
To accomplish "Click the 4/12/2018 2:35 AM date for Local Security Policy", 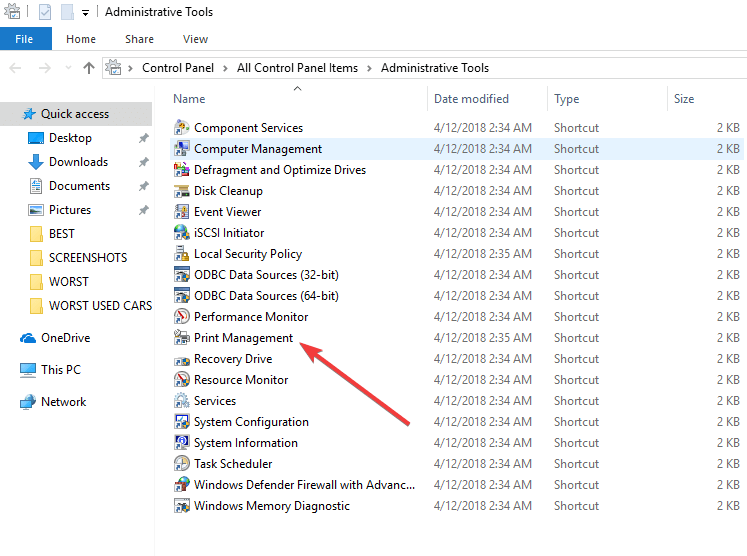I will pyautogui.click(x=483, y=253).
